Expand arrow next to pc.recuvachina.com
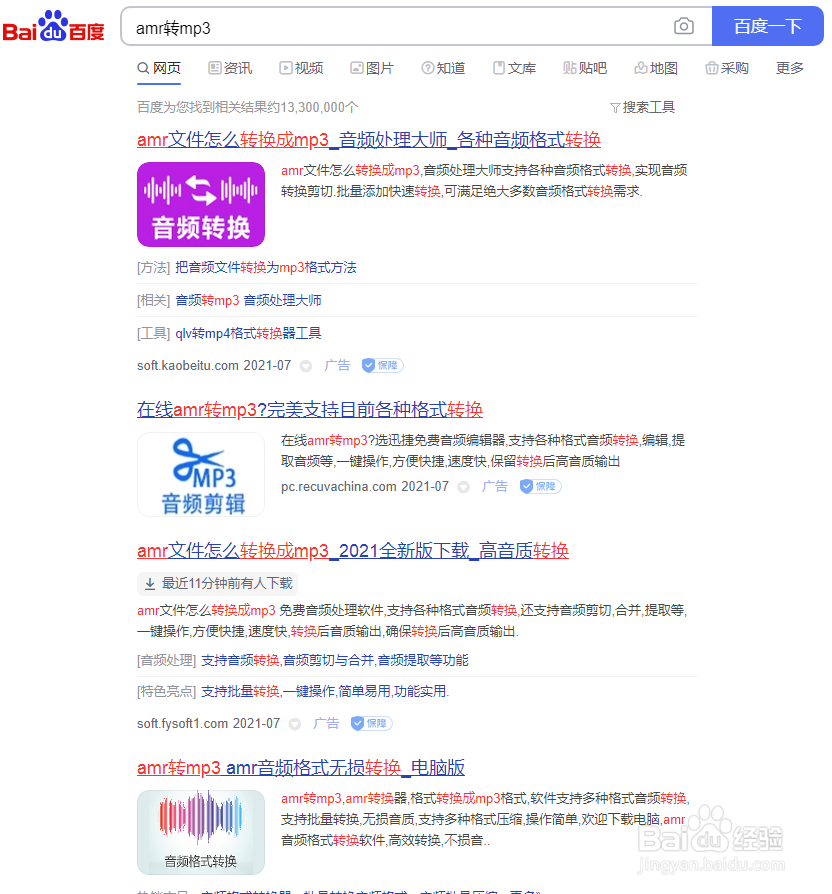This screenshot has width=832, height=894. (x=464, y=487)
